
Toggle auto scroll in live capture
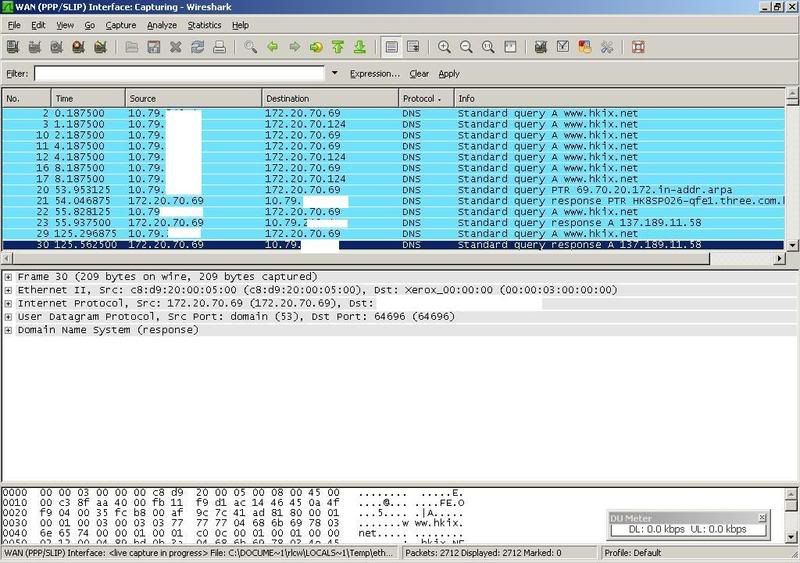click(x=413, y=47)
